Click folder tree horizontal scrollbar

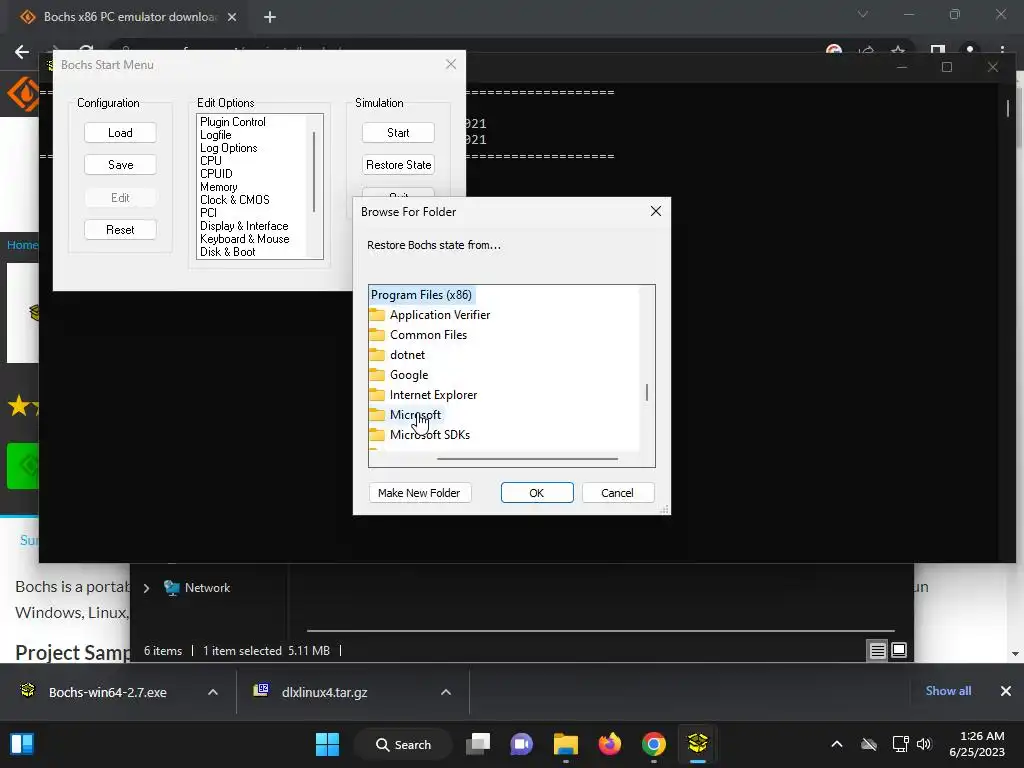coord(527,458)
